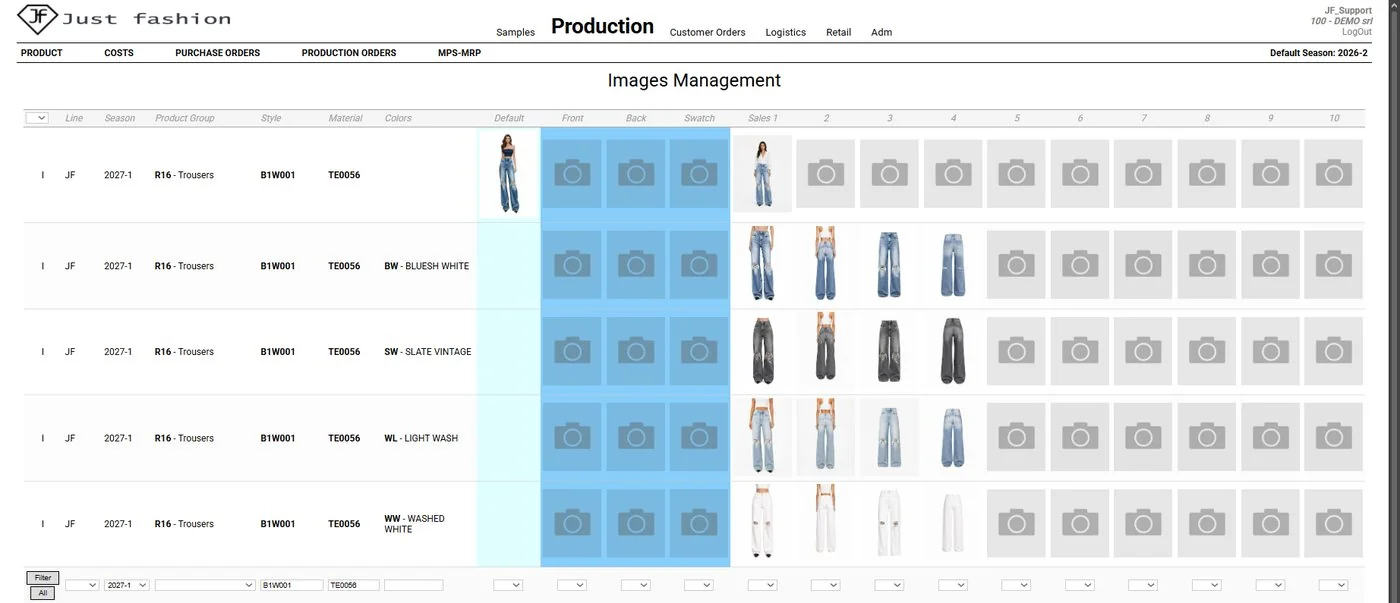Click the All button

click(43, 593)
